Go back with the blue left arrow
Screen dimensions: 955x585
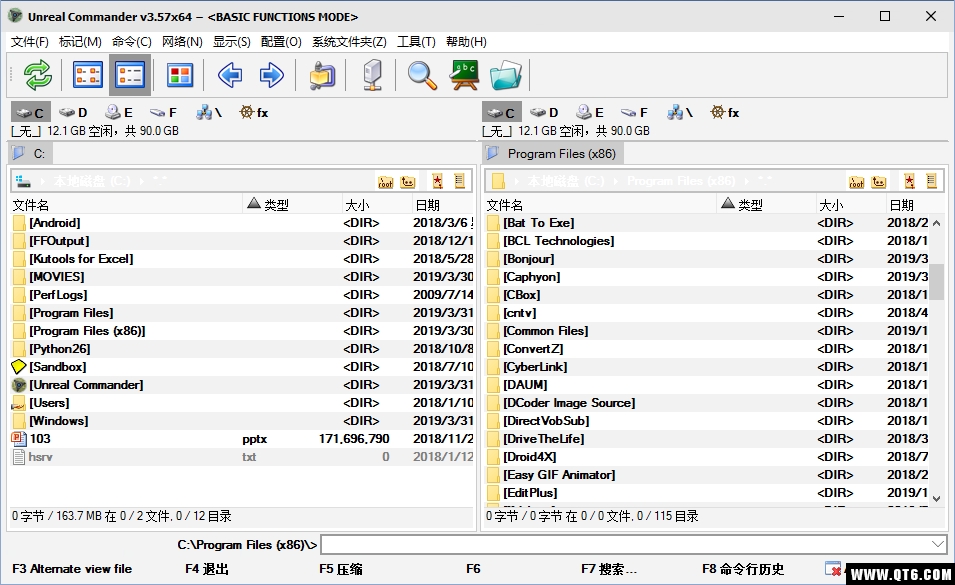coord(230,75)
